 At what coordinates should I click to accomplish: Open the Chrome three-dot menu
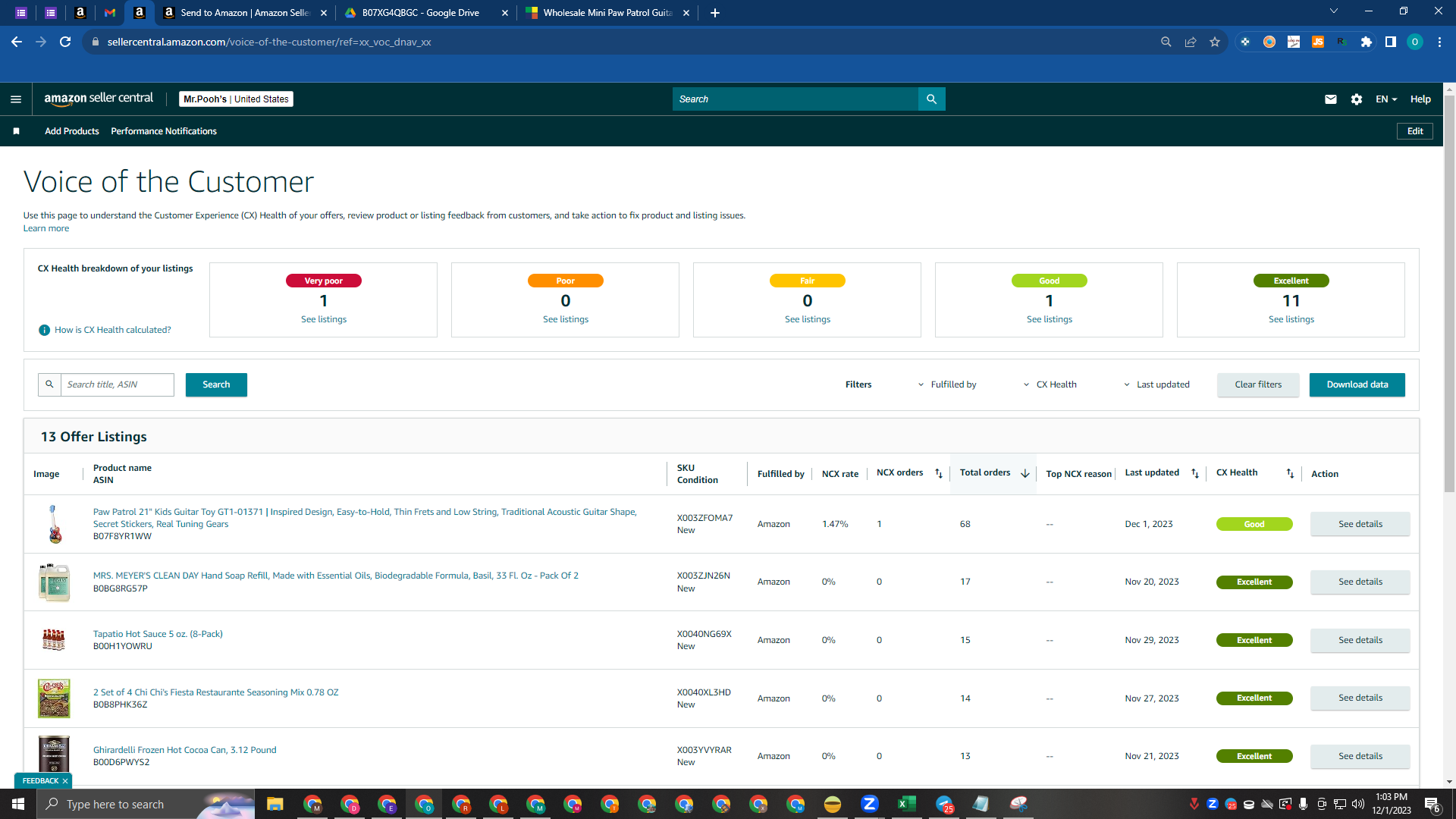(x=1439, y=42)
